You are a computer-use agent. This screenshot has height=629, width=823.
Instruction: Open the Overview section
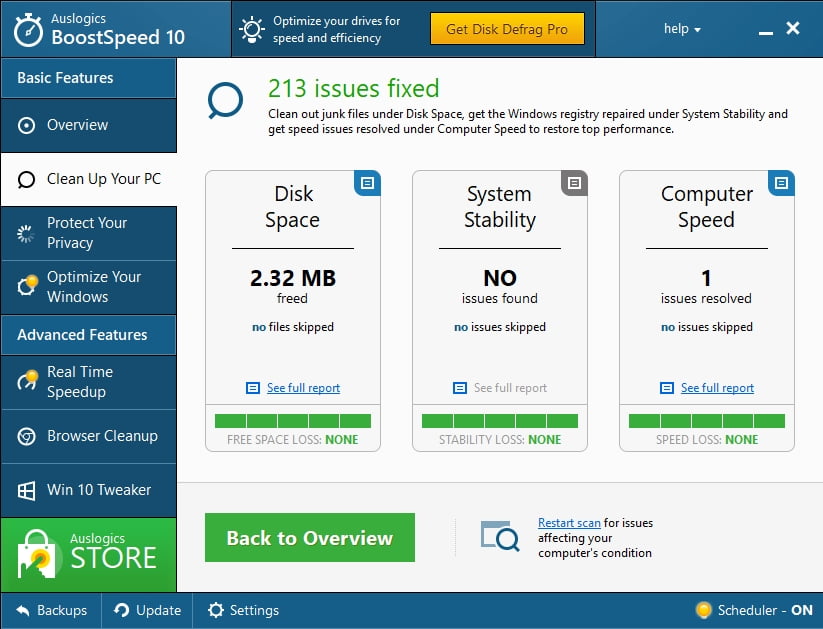(x=89, y=125)
